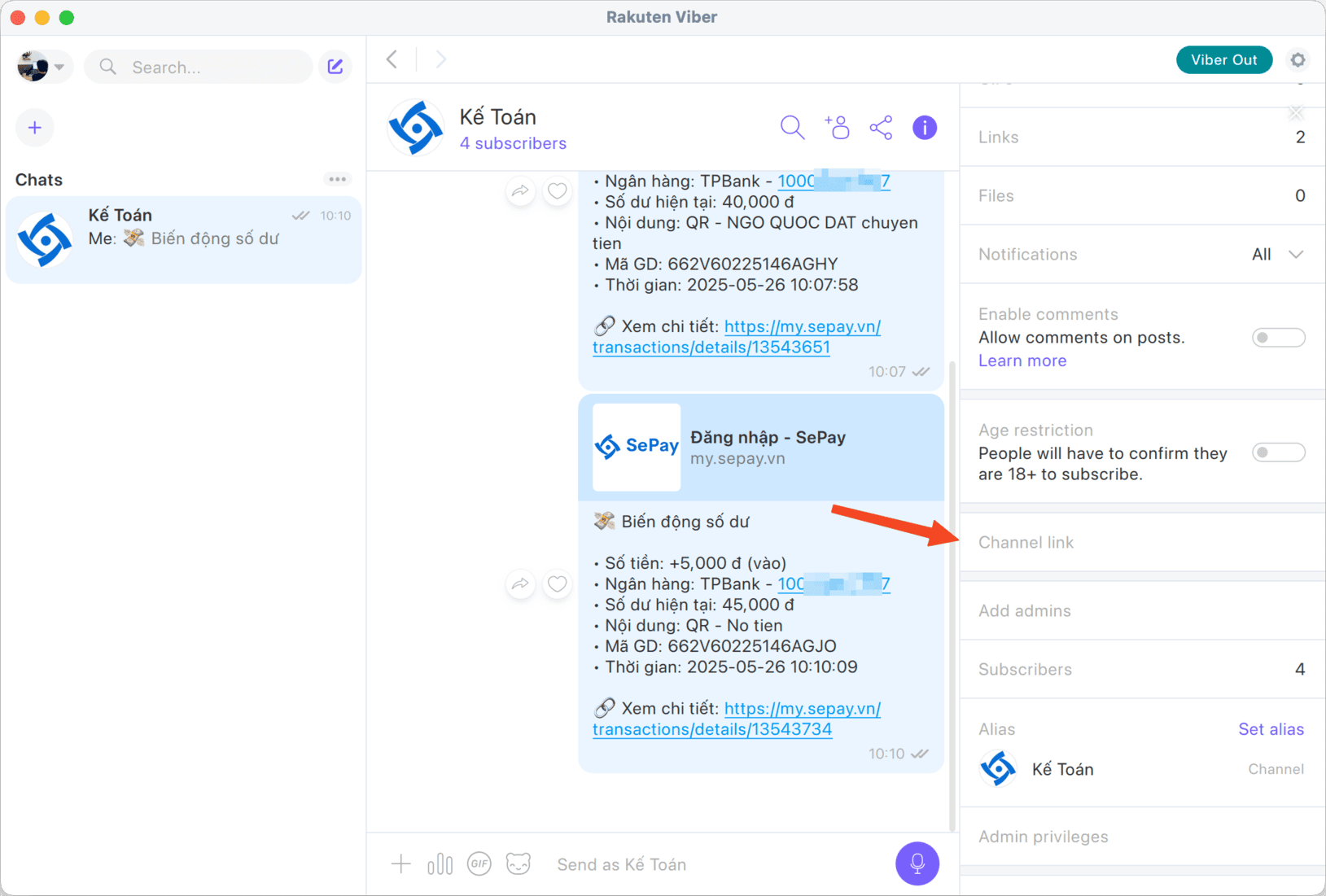1326x896 pixels.
Task: Go back with the left navigation arrow
Action: tap(392, 59)
